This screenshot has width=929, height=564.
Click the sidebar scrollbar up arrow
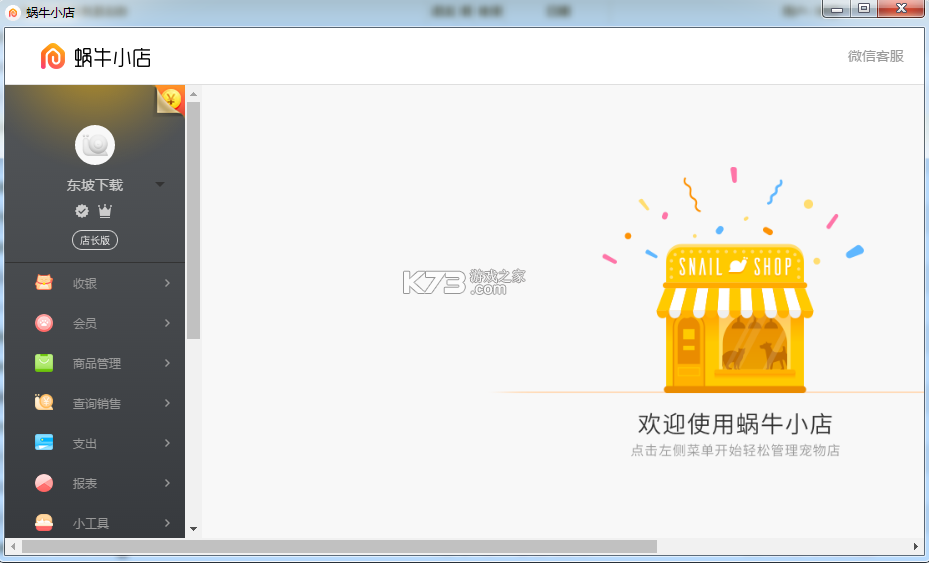point(193,94)
